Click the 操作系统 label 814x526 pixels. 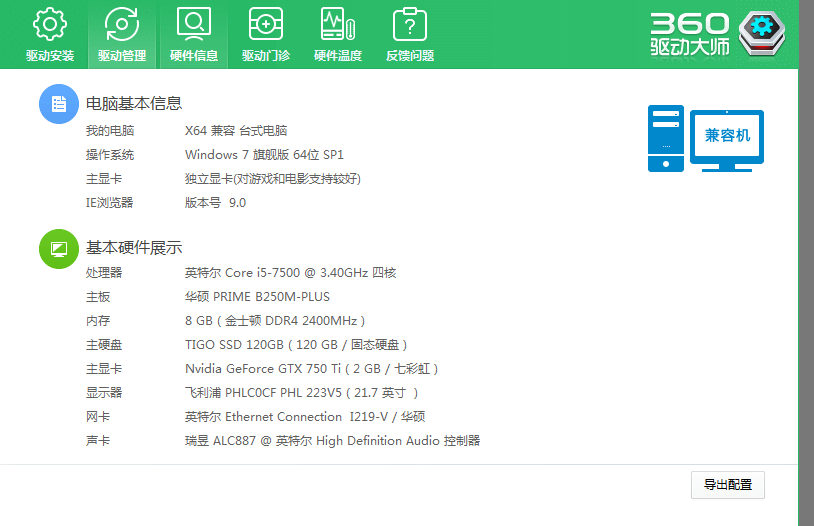point(110,154)
